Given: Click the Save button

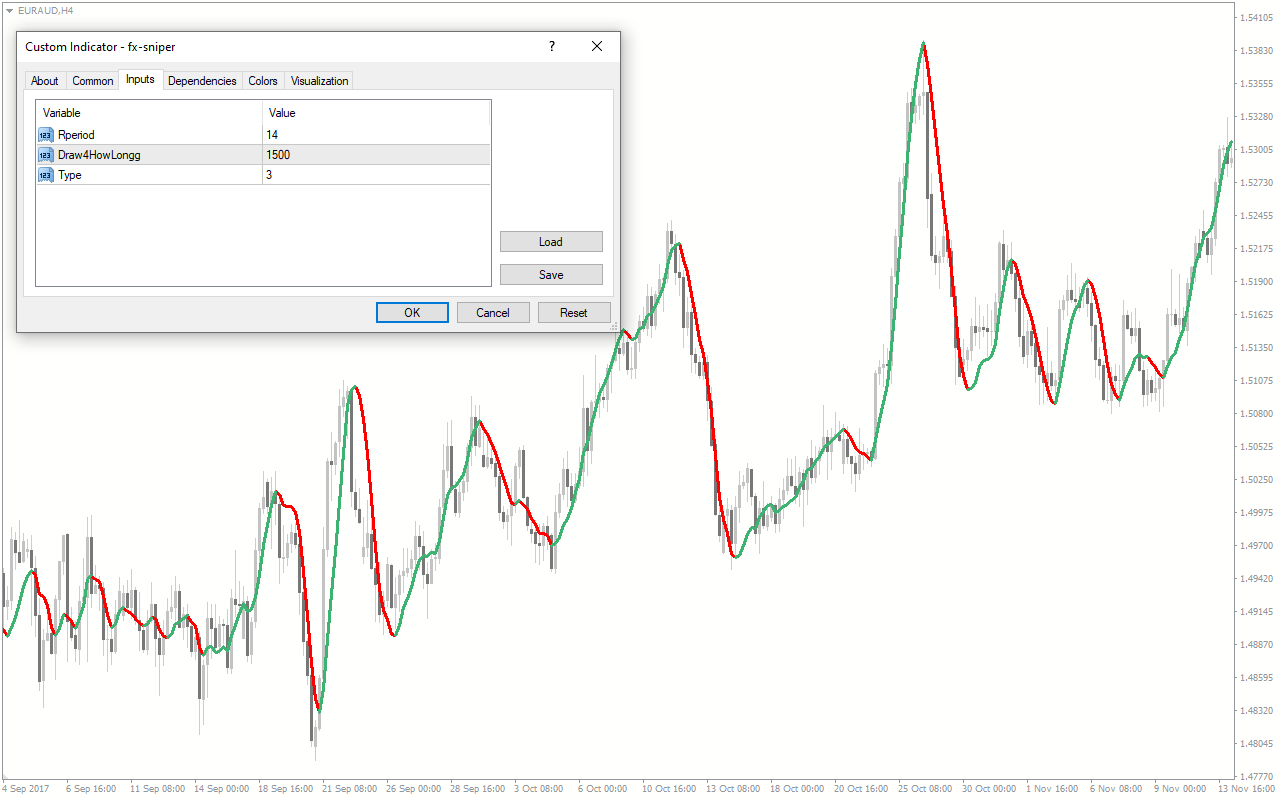Looking at the screenshot, I should tap(551, 275).
